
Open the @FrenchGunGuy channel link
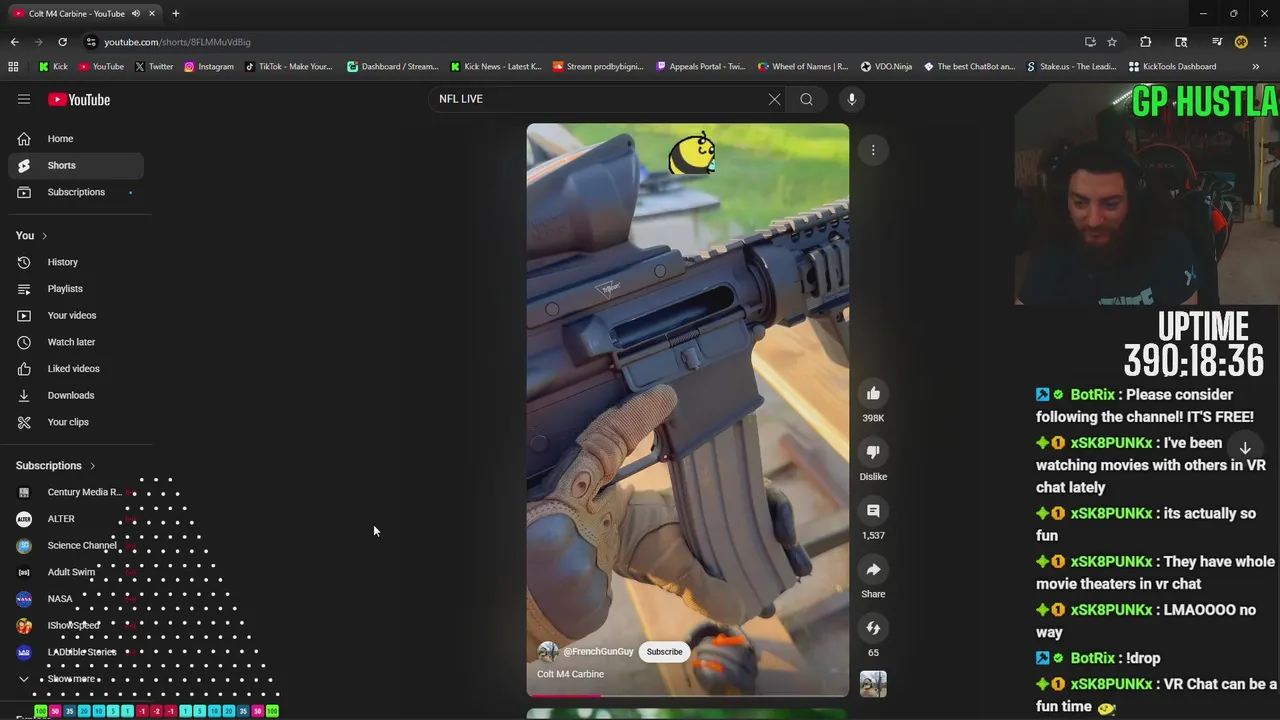click(x=598, y=652)
